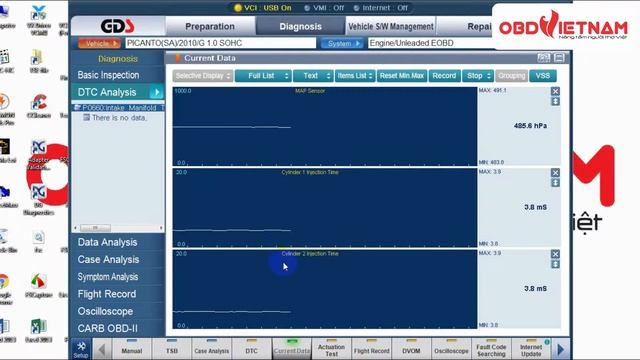Select Current Data in bottom toolbar
Screen dimensions: 640x360
pos(291,349)
